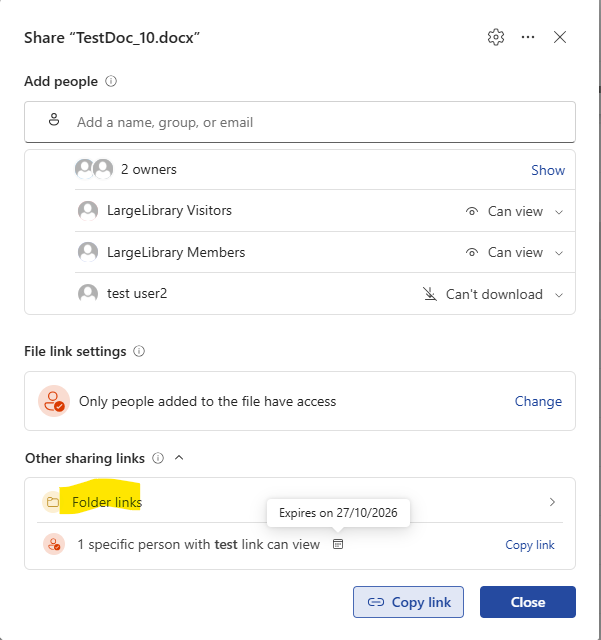
Task: Copy link for the specific person test link
Action: tap(530, 544)
